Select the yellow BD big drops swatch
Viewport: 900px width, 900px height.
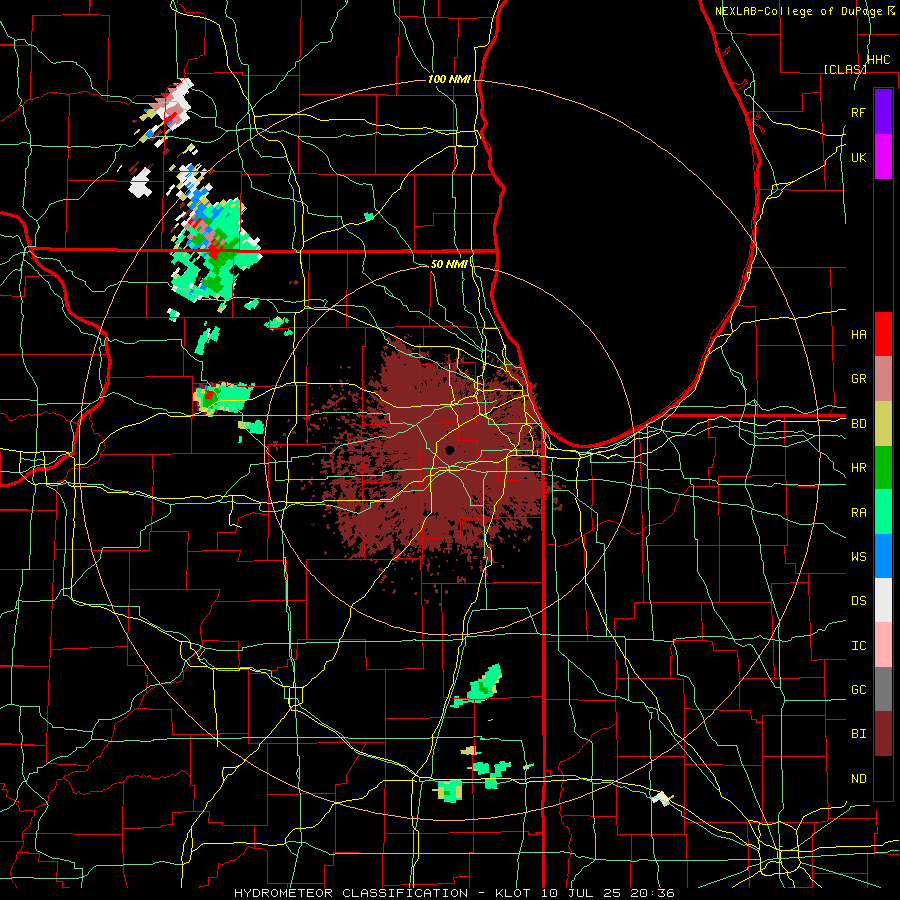pos(883,423)
